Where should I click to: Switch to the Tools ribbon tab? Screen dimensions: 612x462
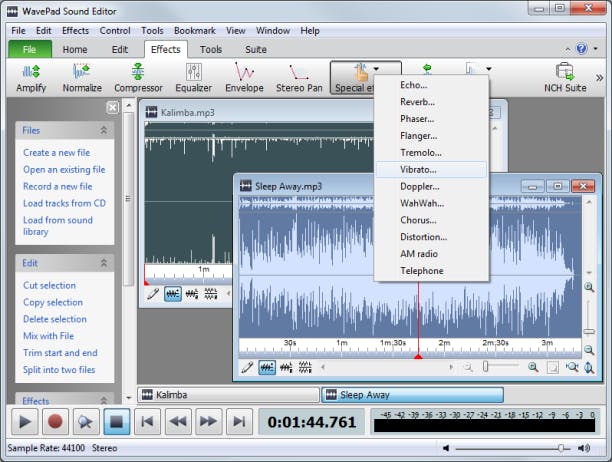(x=210, y=49)
